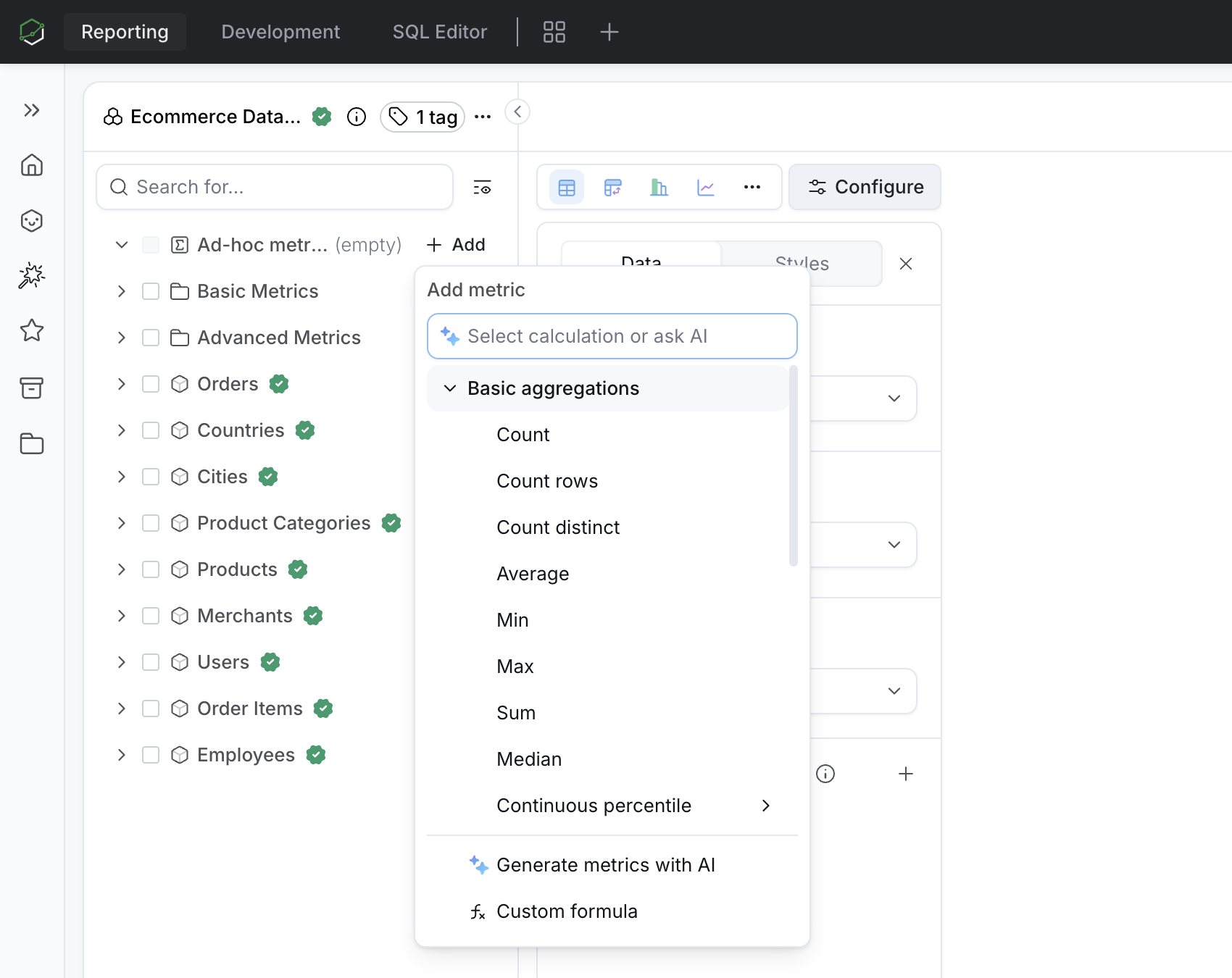Select the table visualization icon
1232x978 pixels.
(x=567, y=188)
